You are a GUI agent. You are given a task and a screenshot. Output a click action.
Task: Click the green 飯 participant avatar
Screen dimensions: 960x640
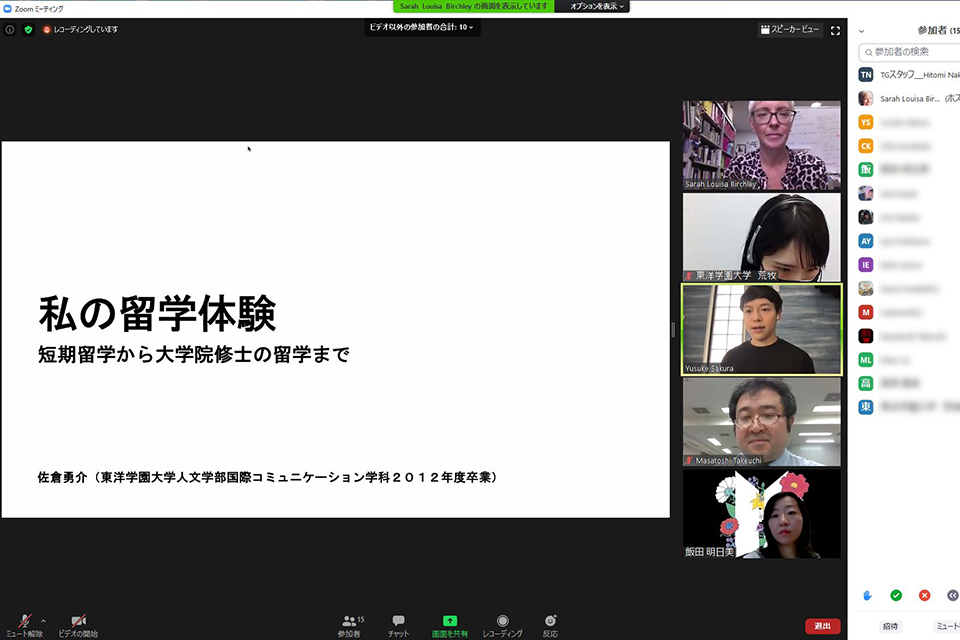(x=866, y=170)
